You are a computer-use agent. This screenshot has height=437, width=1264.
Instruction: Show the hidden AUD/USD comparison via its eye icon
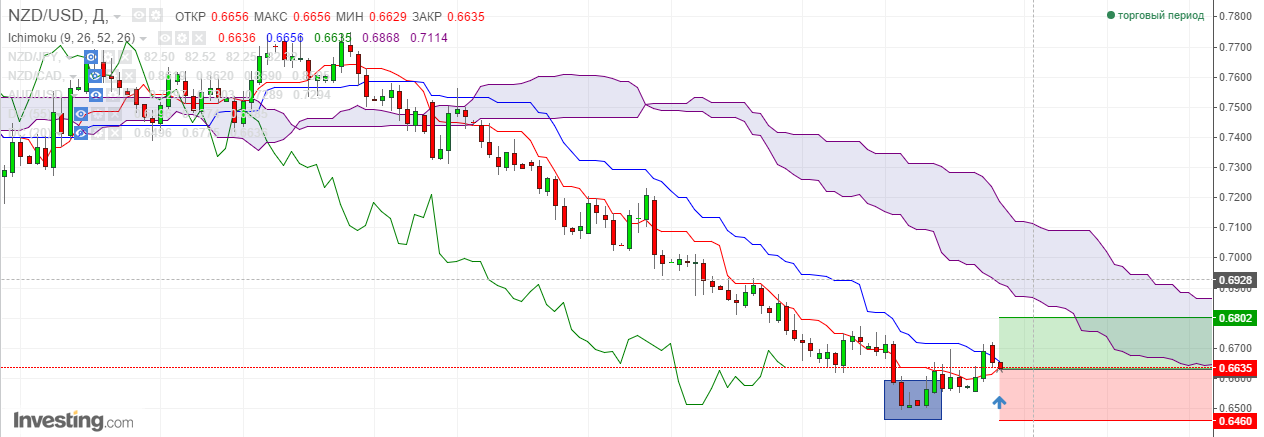[x=95, y=95]
